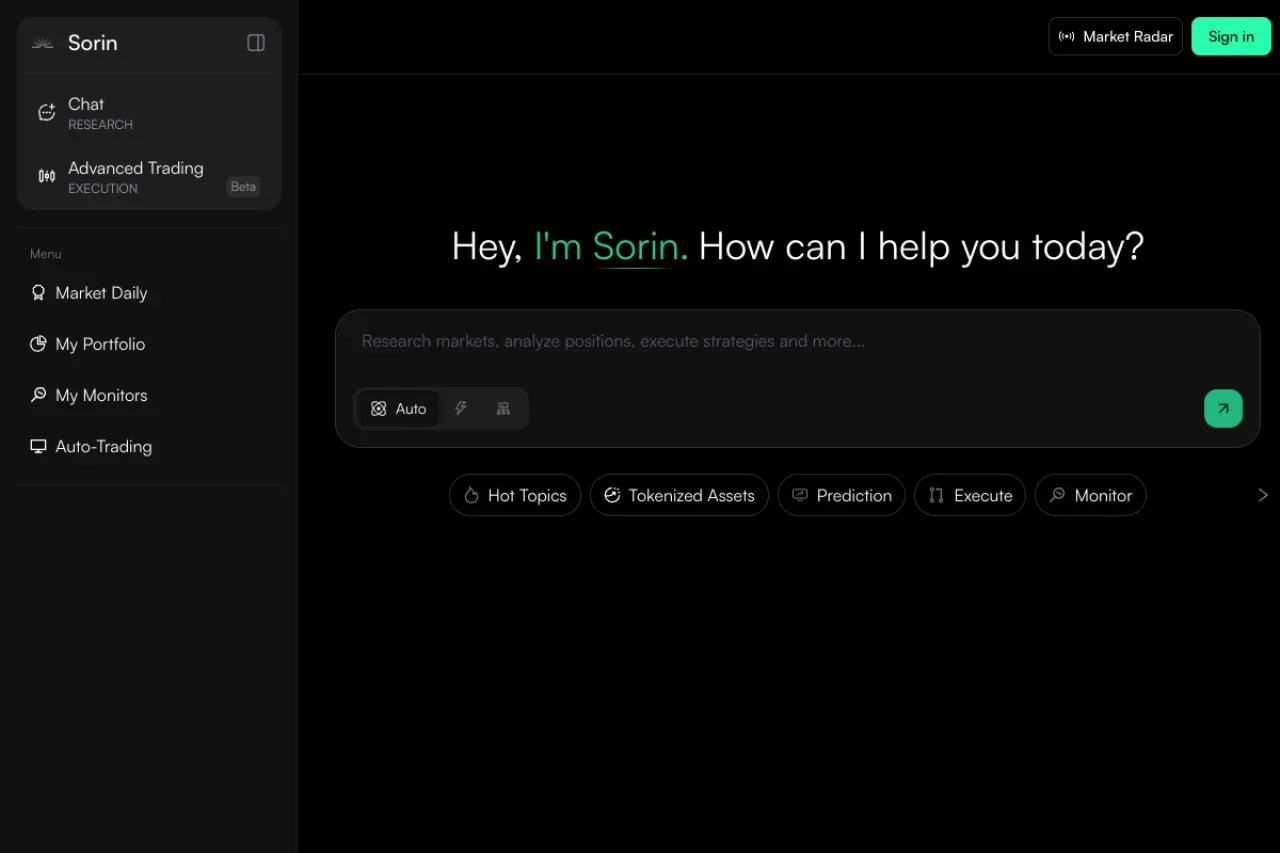Image resolution: width=1280 pixels, height=853 pixels.
Task: Choose the Execute suggestion chip
Action: [x=970, y=495]
